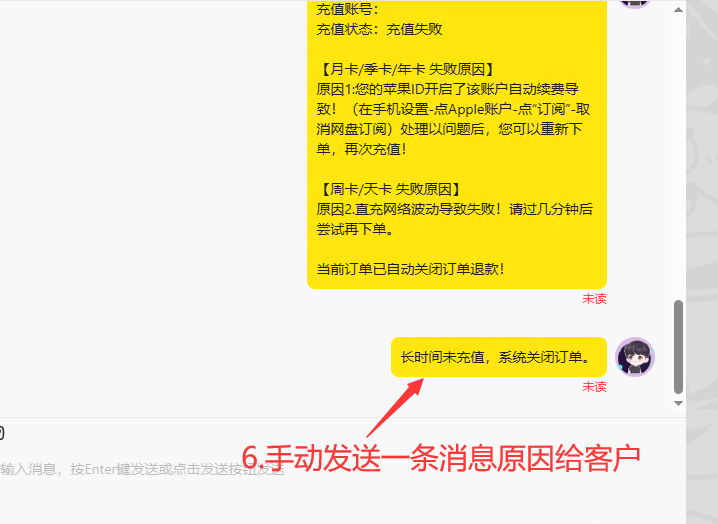Screen dimensions: 718x524
Task: Click the "充值状态：充值失败" line
Action: (379, 29)
